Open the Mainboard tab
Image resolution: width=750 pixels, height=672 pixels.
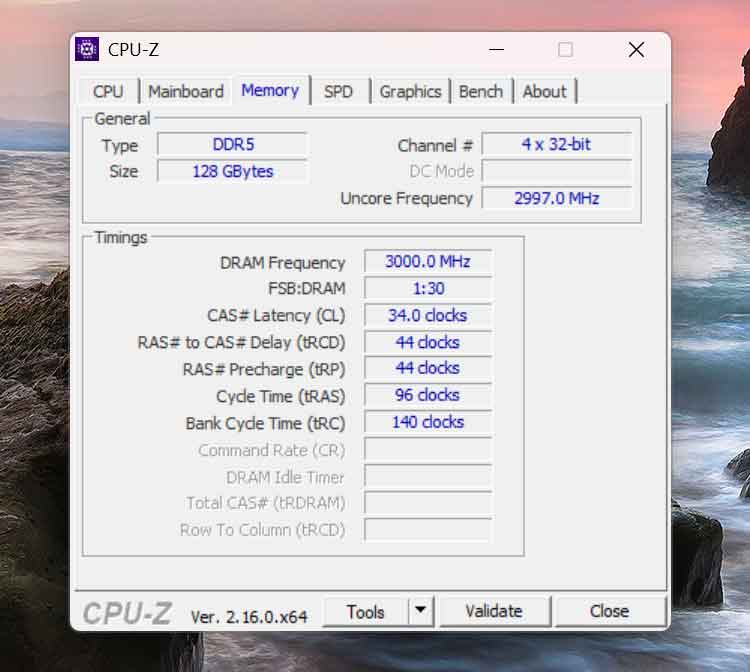(186, 91)
